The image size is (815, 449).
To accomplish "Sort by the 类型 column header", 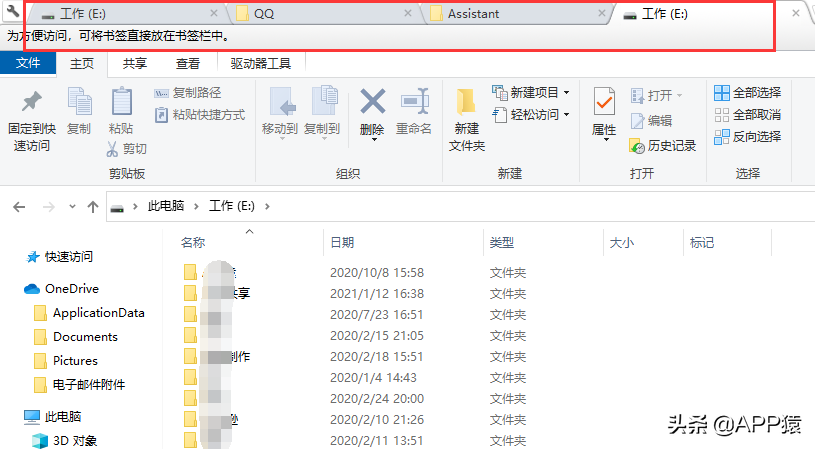I will tap(502, 243).
